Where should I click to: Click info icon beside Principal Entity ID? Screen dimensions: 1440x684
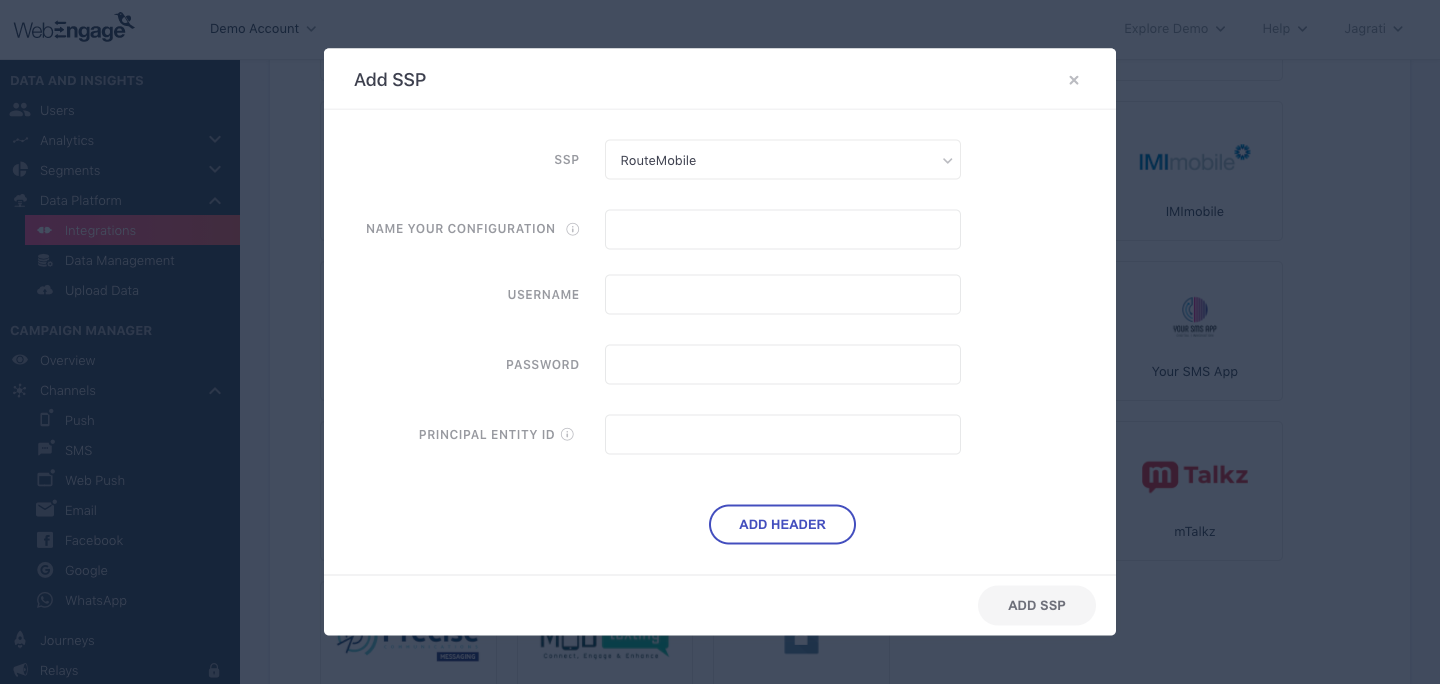pos(567,435)
